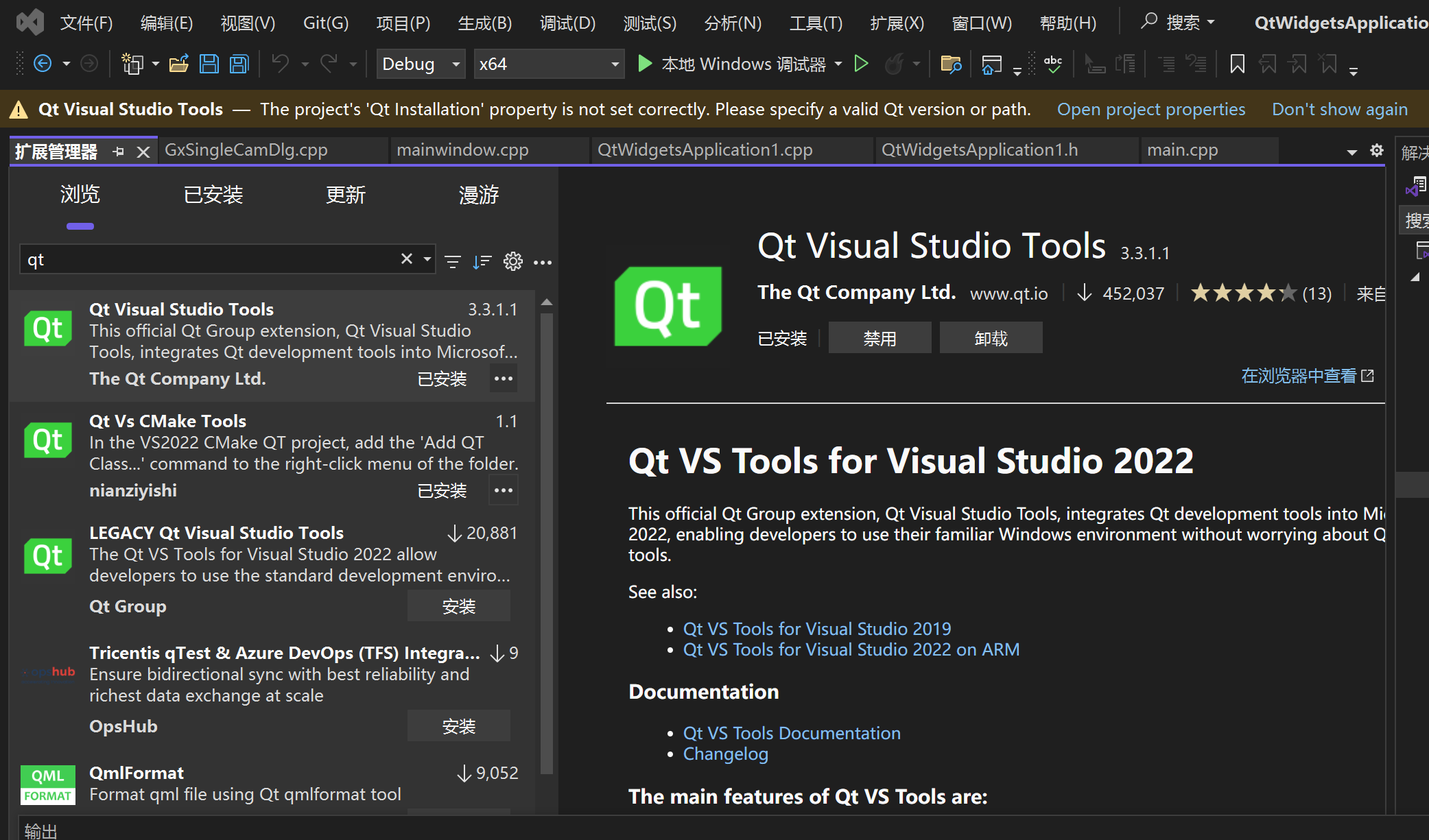Click the extension manager settings gear
1429x840 pixels.
coord(512,261)
